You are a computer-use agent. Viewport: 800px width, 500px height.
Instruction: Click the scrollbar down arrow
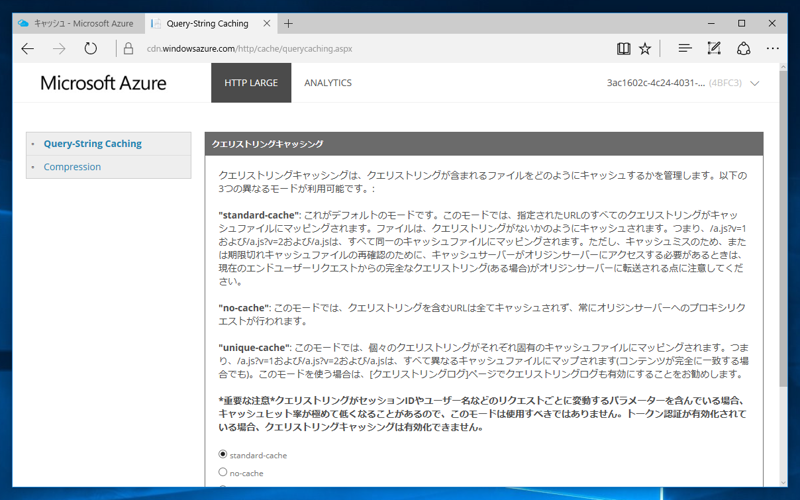pos(783,483)
